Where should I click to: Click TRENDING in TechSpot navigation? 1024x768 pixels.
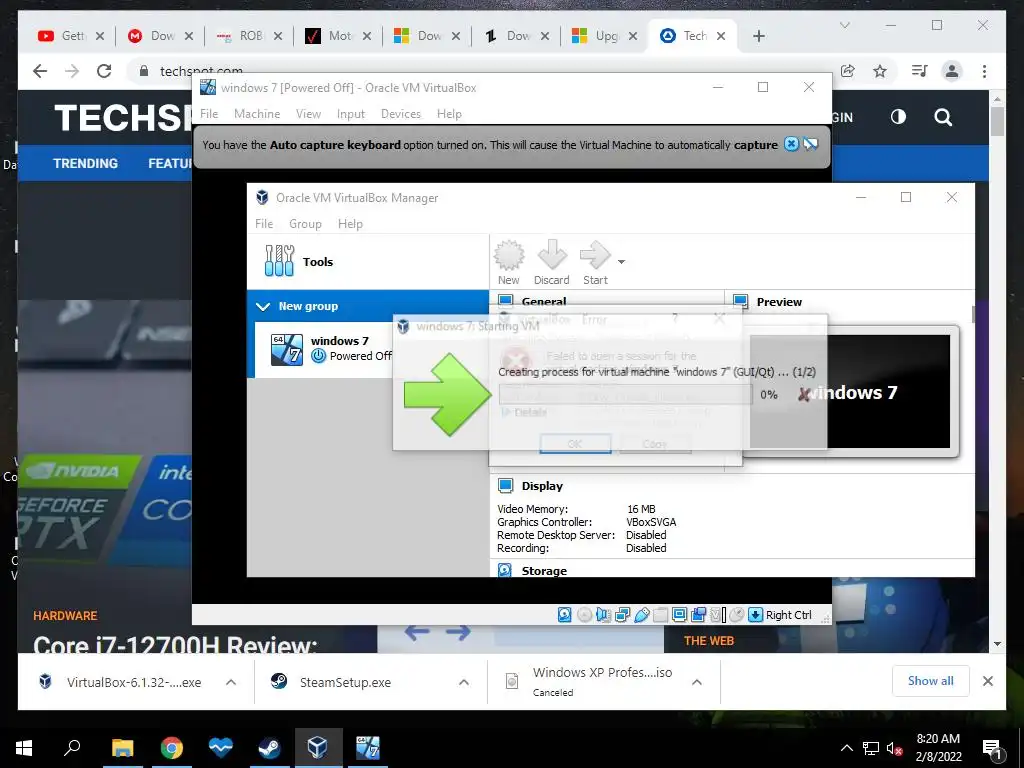tap(86, 163)
